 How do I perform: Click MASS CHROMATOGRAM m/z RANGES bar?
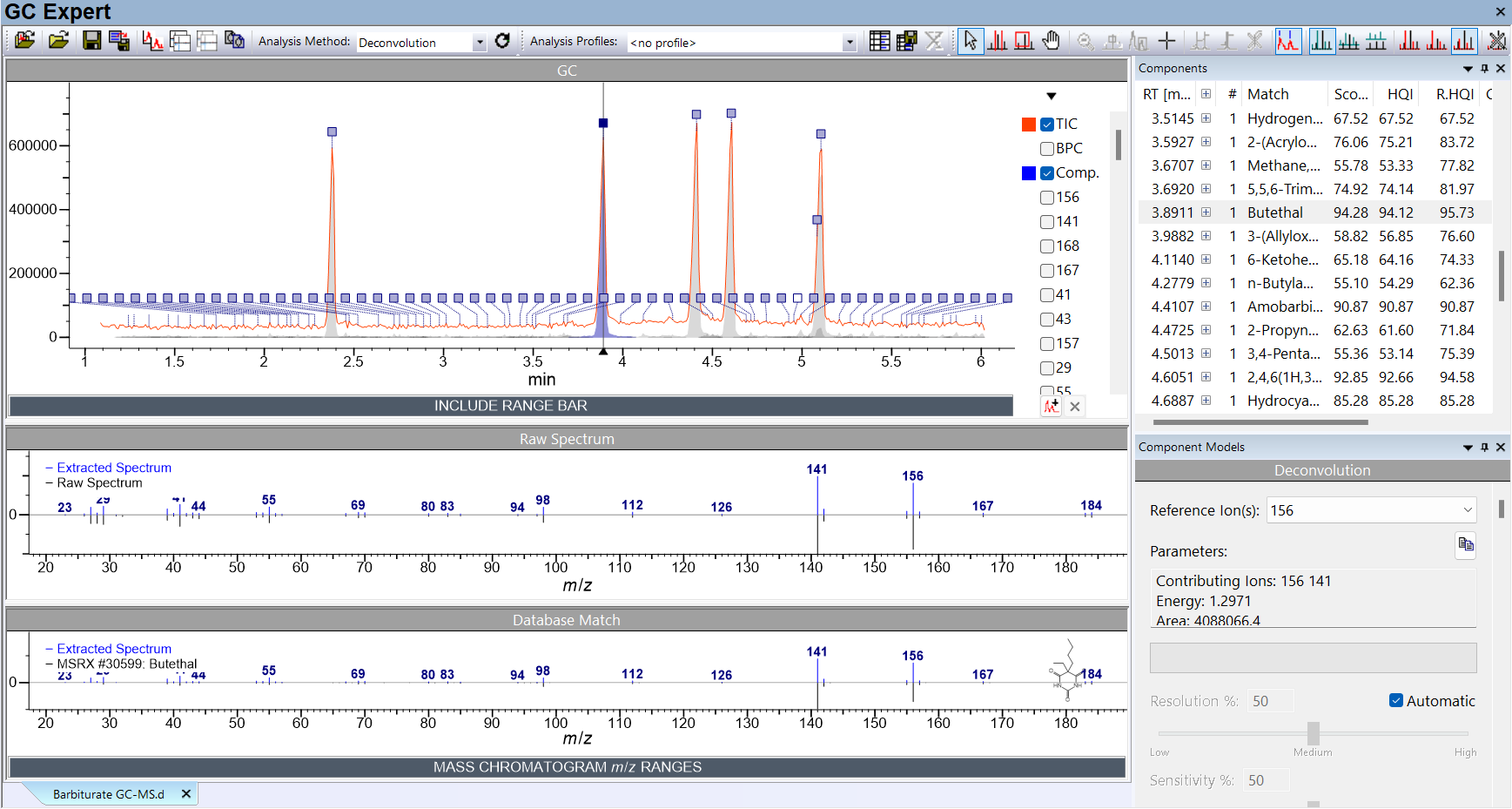tap(567, 767)
